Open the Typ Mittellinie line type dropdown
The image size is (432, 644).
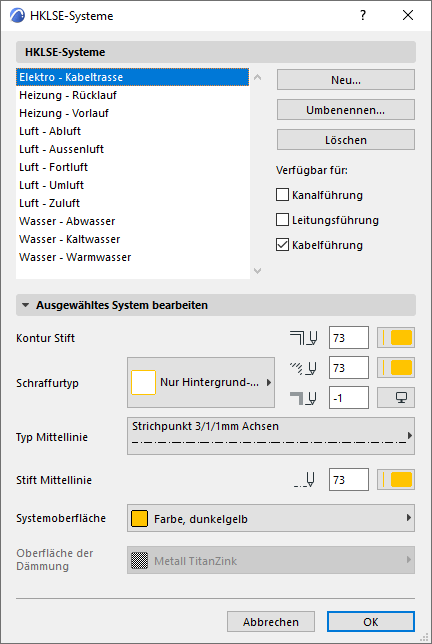click(271, 436)
